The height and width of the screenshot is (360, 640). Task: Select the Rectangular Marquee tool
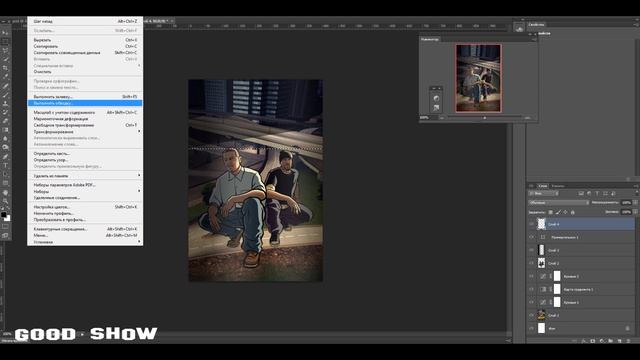(5, 42)
